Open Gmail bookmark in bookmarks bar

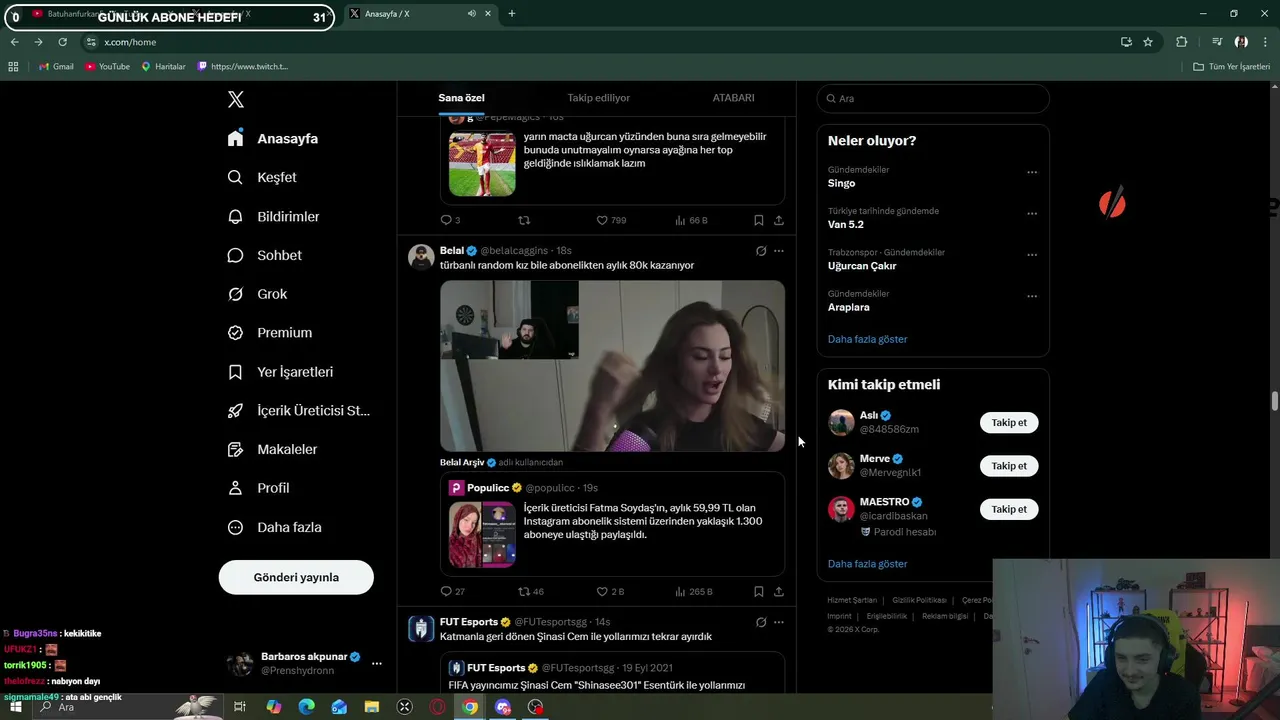pyautogui.click(x=56, y=66)
